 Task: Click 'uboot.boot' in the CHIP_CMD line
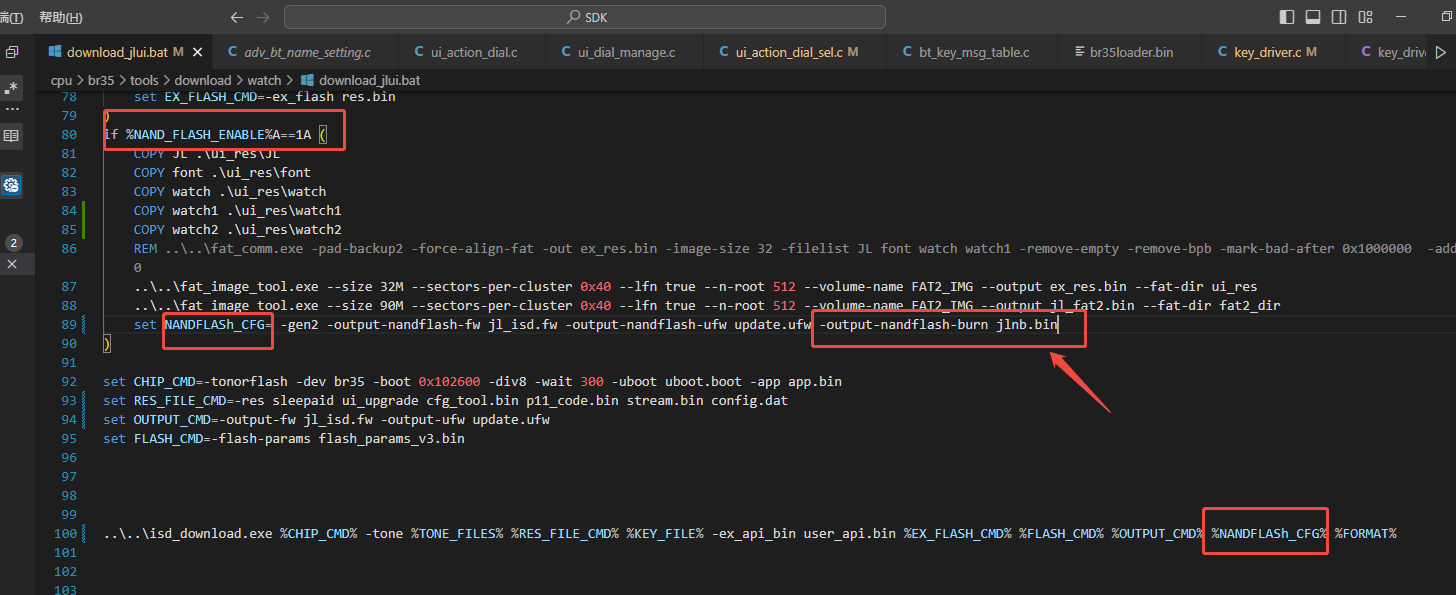(707, 382)
